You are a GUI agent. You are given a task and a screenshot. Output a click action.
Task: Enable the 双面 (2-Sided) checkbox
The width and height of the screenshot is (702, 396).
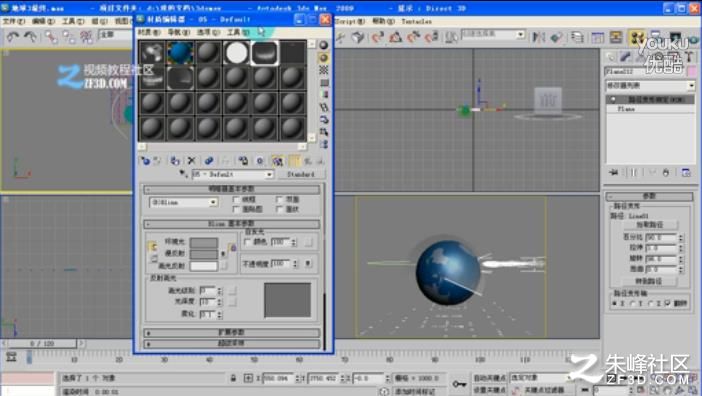[279, 200]
